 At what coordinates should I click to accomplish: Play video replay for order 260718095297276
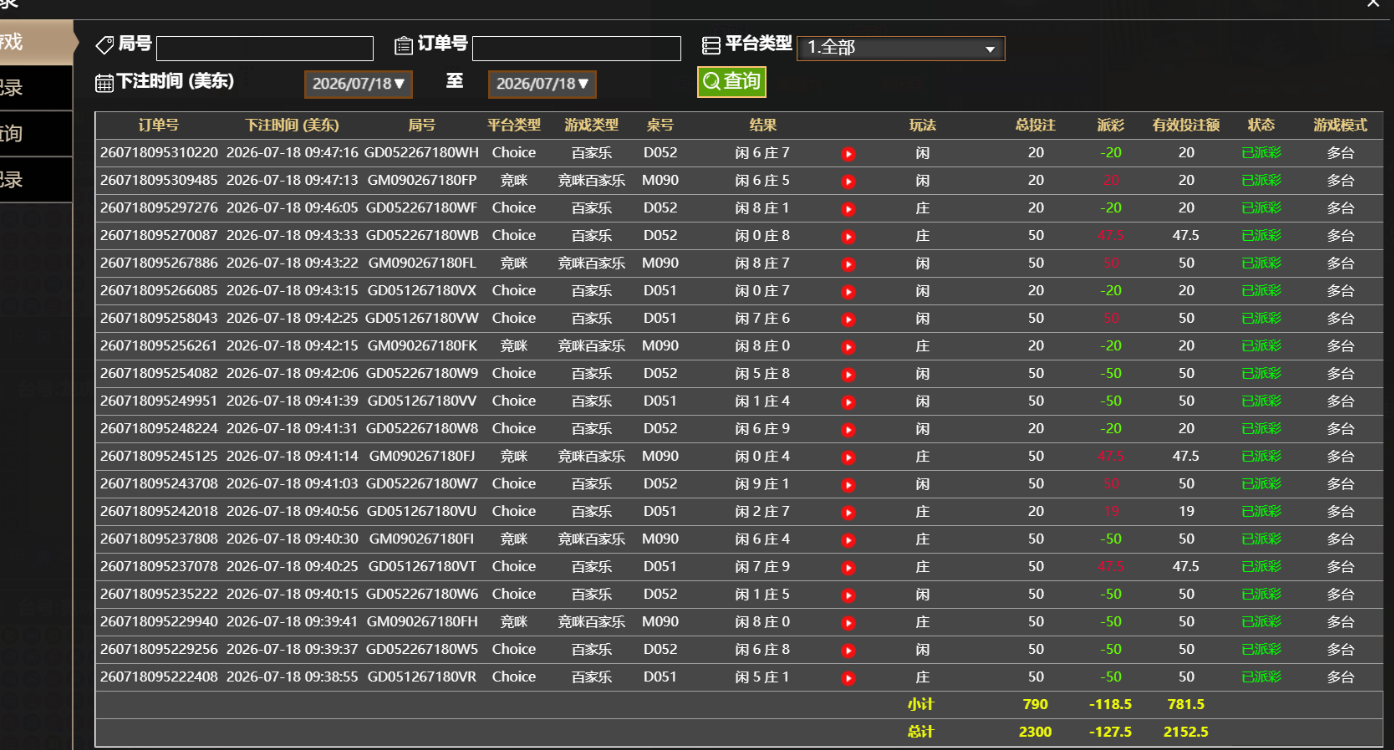coord(848,209)
